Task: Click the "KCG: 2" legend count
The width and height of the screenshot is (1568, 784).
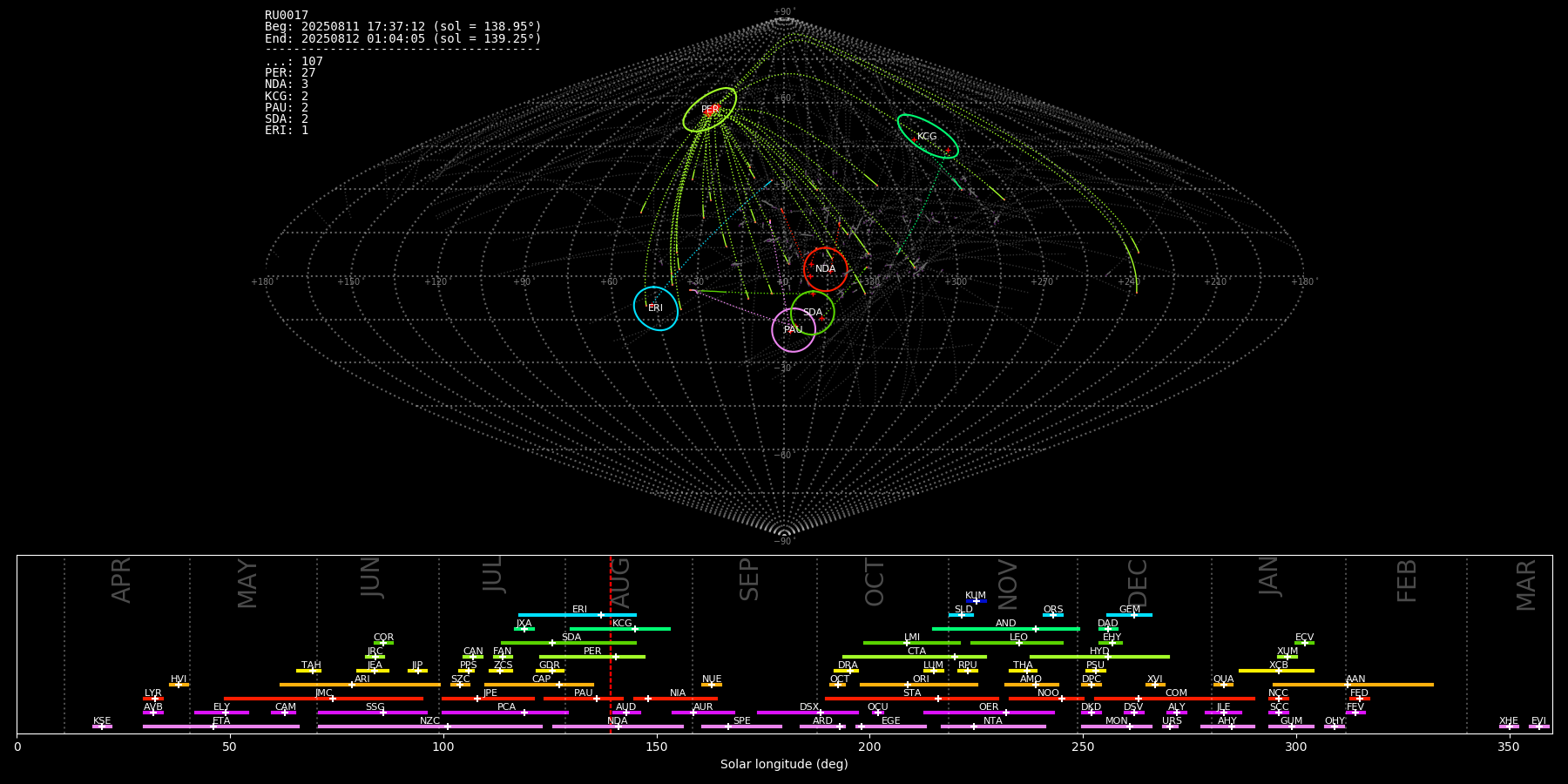Action: (x=287, y=96)
